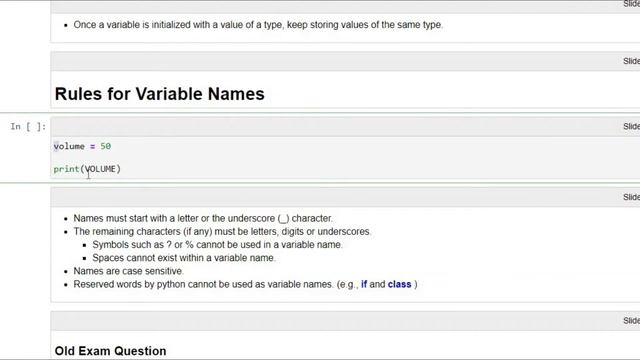The image size is (640, 360).
Task: Click the bullet 'Names must start with a letter'
Action: pyautogui.click(x=203, y=218)
